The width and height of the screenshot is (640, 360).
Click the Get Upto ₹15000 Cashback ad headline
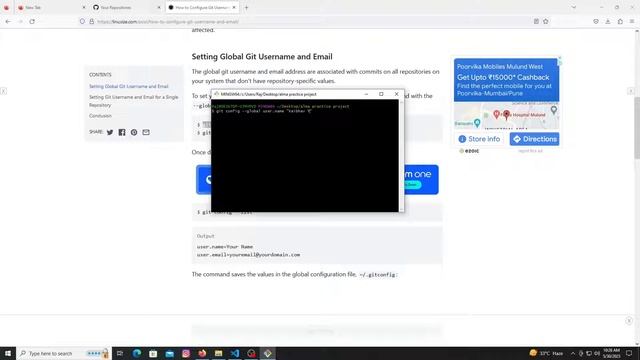[x=503, y=77]
